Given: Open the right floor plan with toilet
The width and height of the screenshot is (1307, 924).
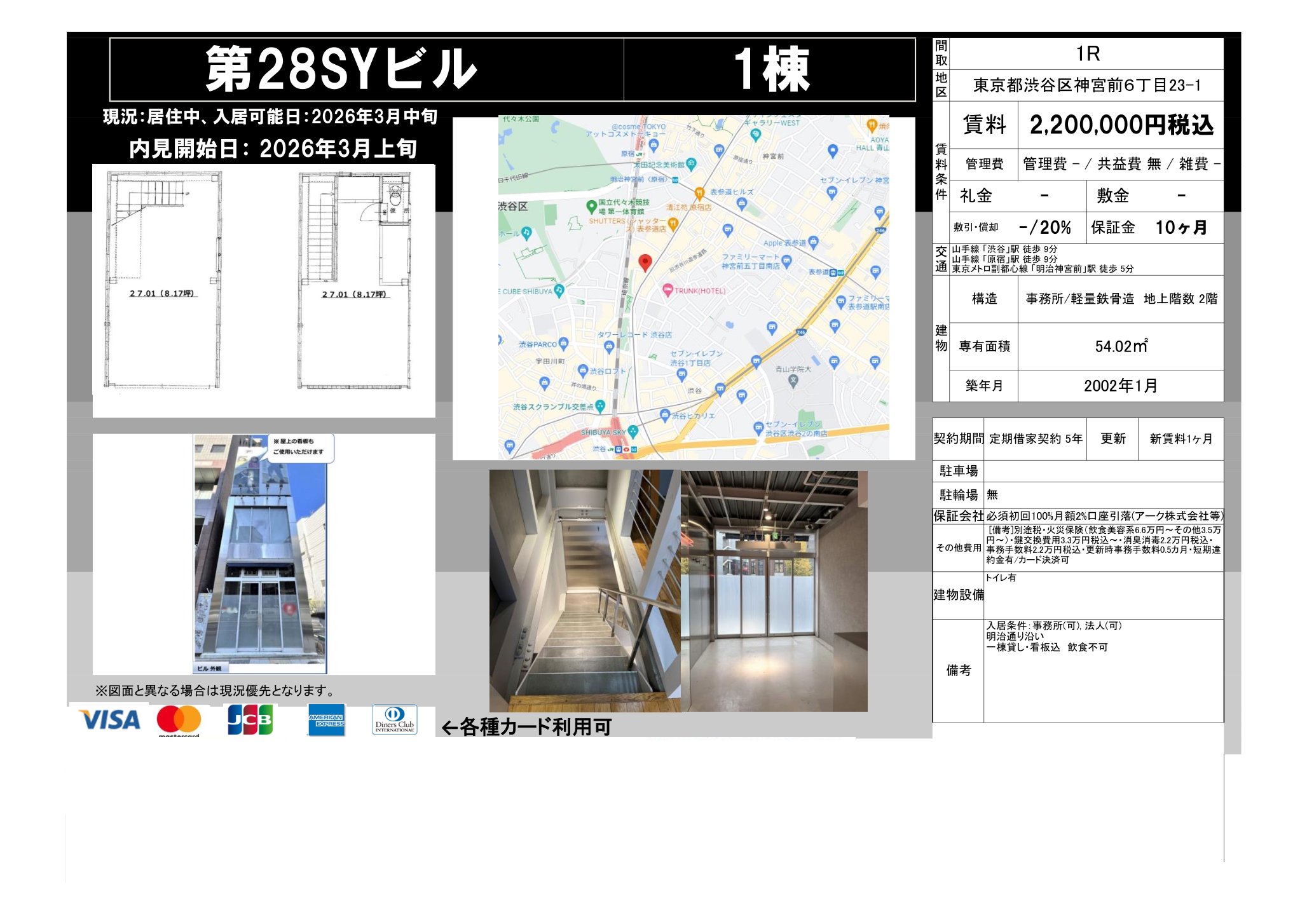Looking at the screenshot, I should click(x=355, y=280).
